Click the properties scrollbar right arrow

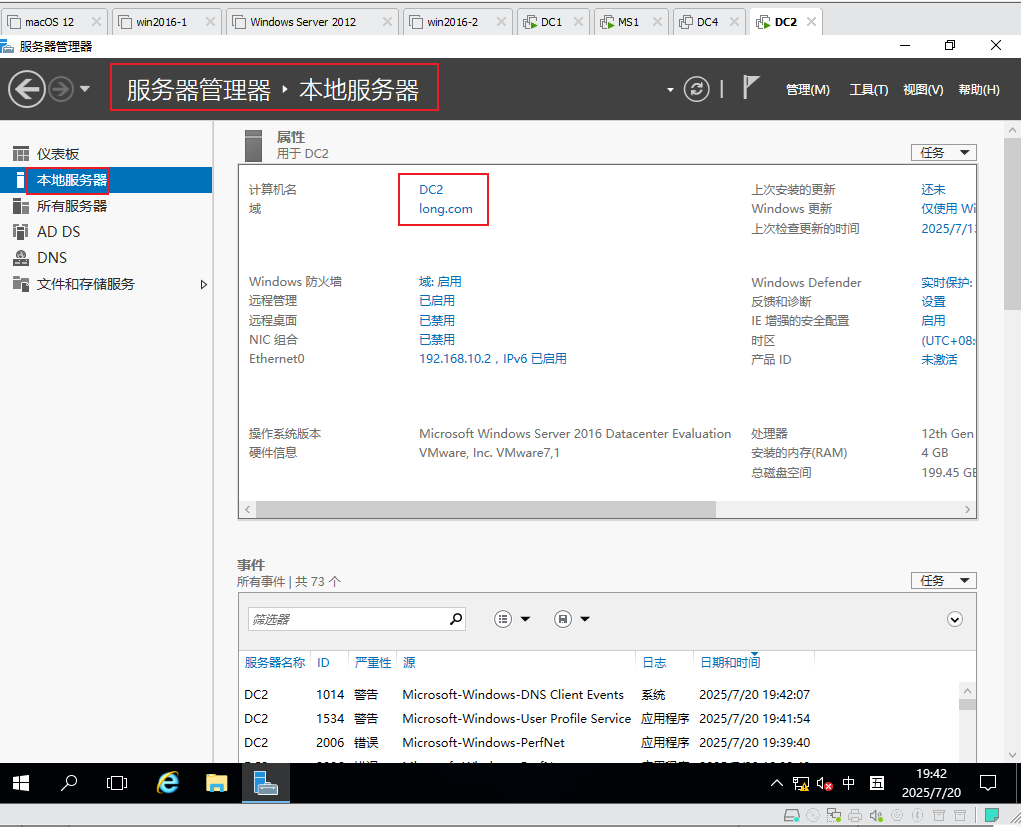point(968,509)
